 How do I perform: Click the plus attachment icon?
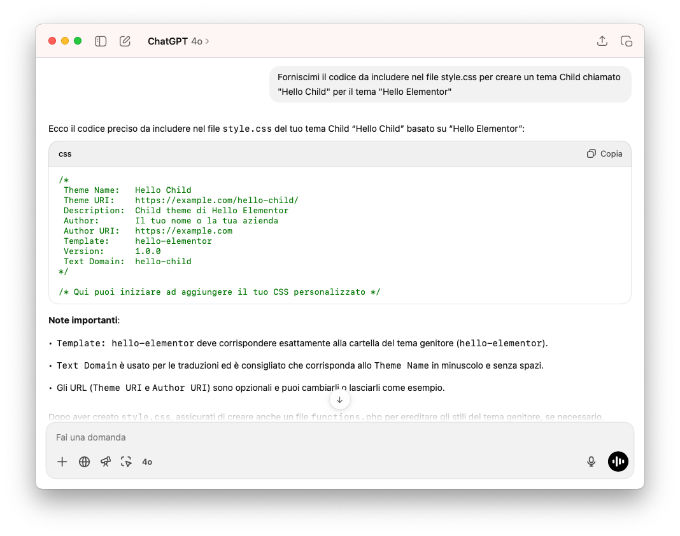[x=62, y=462]
